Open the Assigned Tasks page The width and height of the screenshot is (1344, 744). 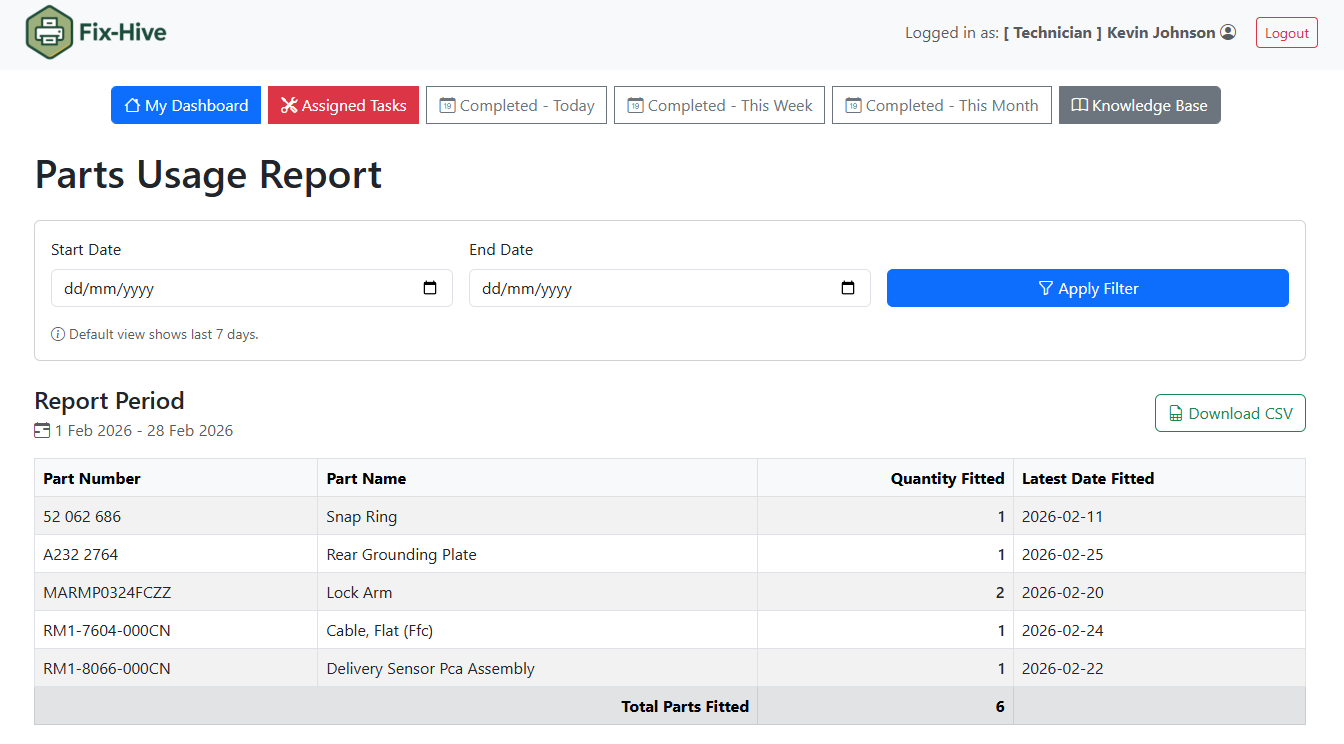click(343, 105)
